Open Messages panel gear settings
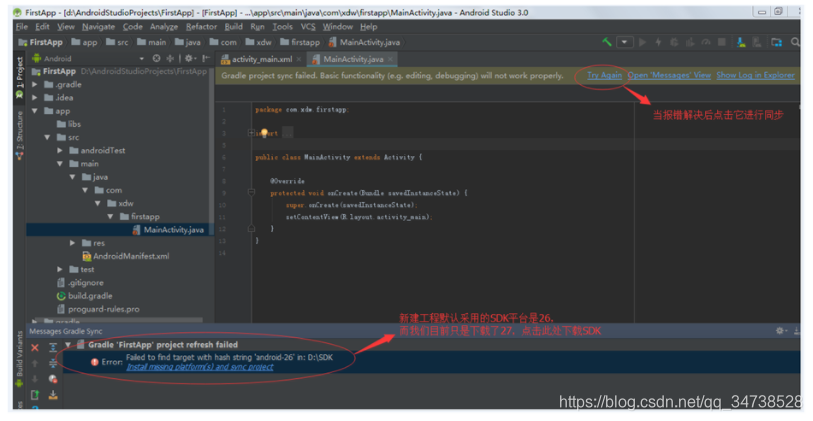 tap(780, 330)
